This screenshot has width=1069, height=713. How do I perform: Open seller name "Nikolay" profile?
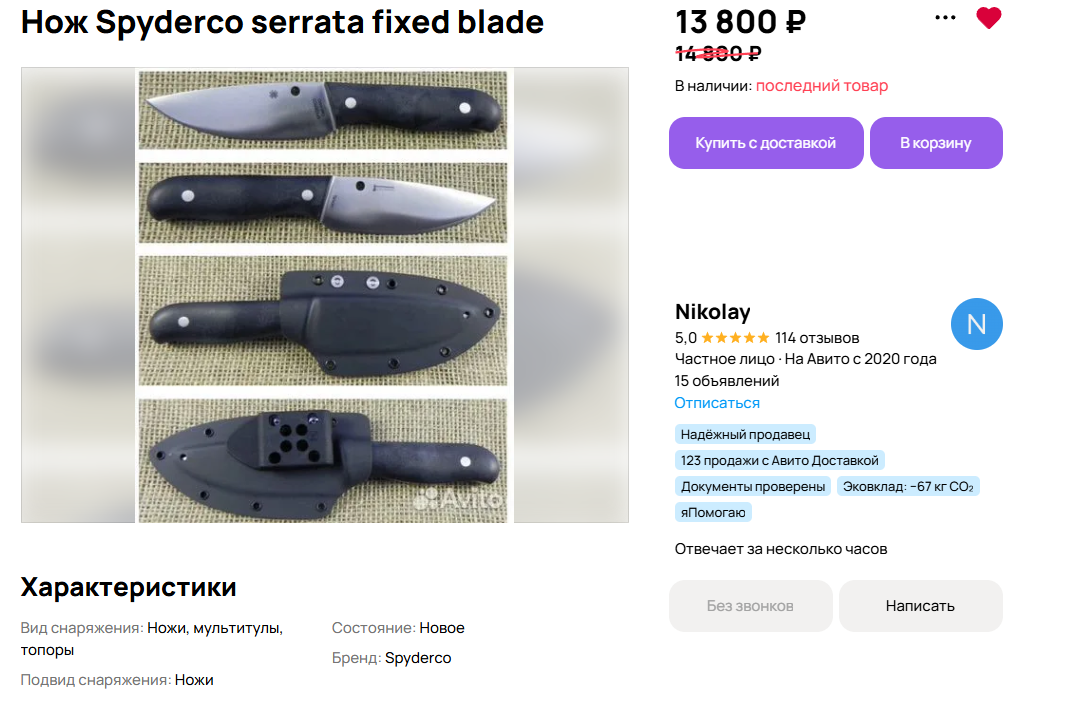tap(713, 311)
